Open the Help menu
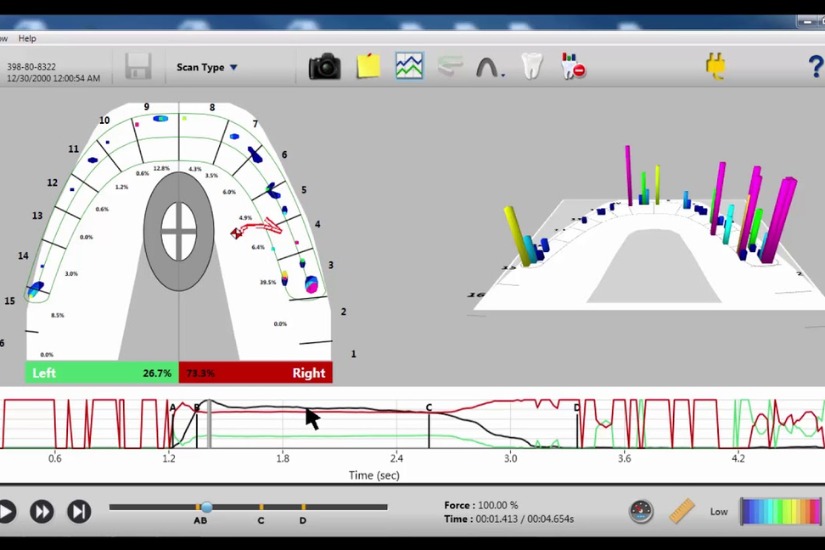The height and width of the screenshot is (550, 825). pyautogui.click(x=27, y=38)
